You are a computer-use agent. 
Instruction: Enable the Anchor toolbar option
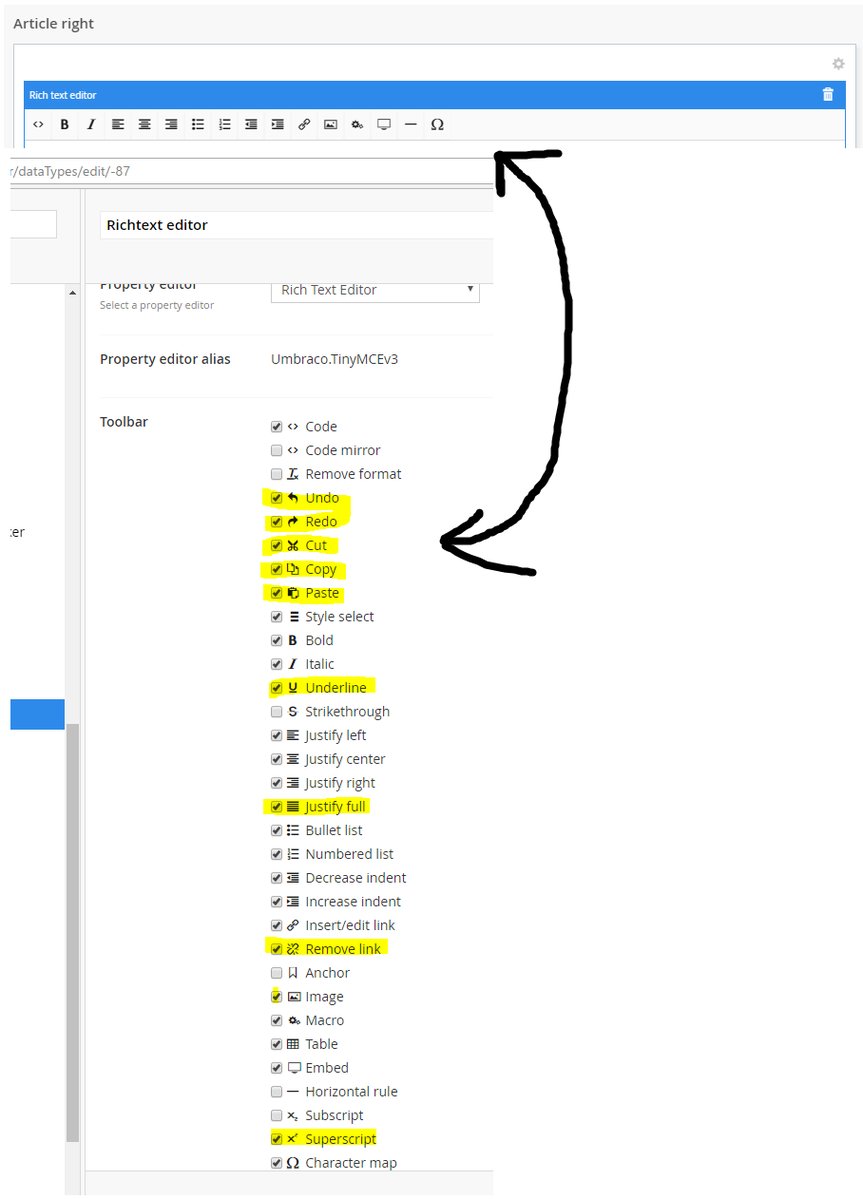tap(276, 973)
